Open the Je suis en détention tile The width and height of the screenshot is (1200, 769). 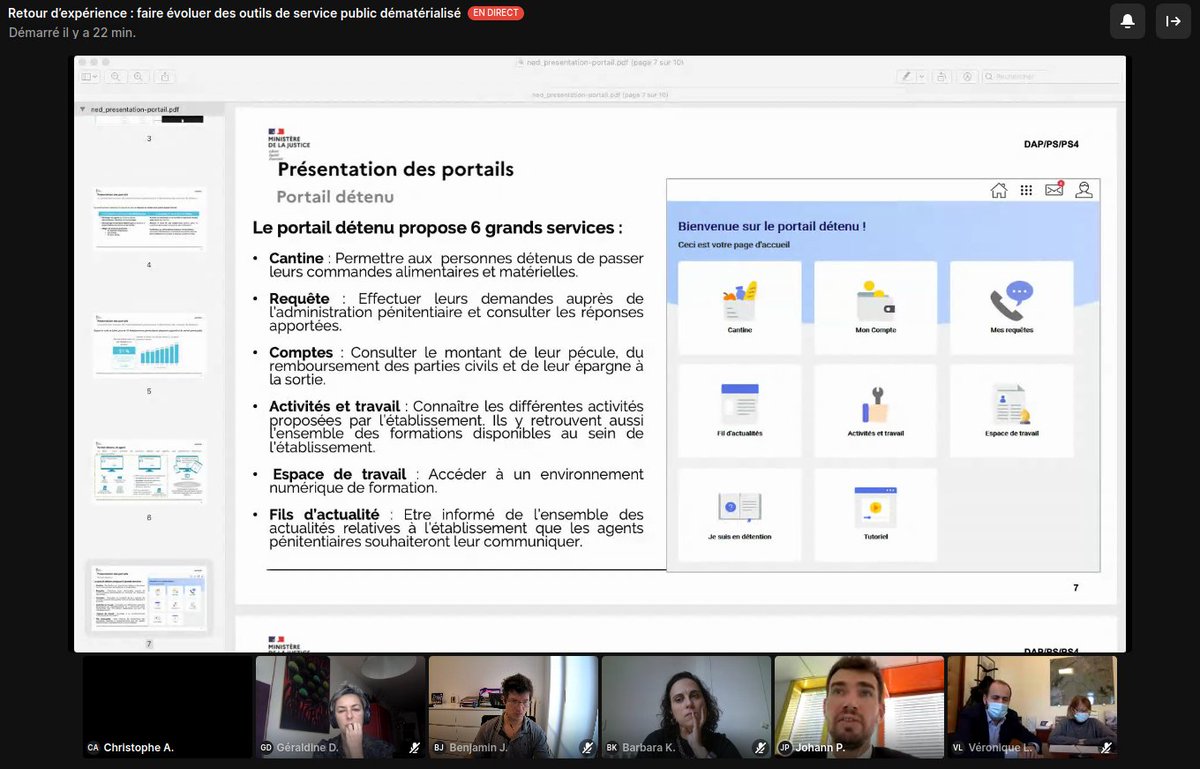tap(740, 515)
